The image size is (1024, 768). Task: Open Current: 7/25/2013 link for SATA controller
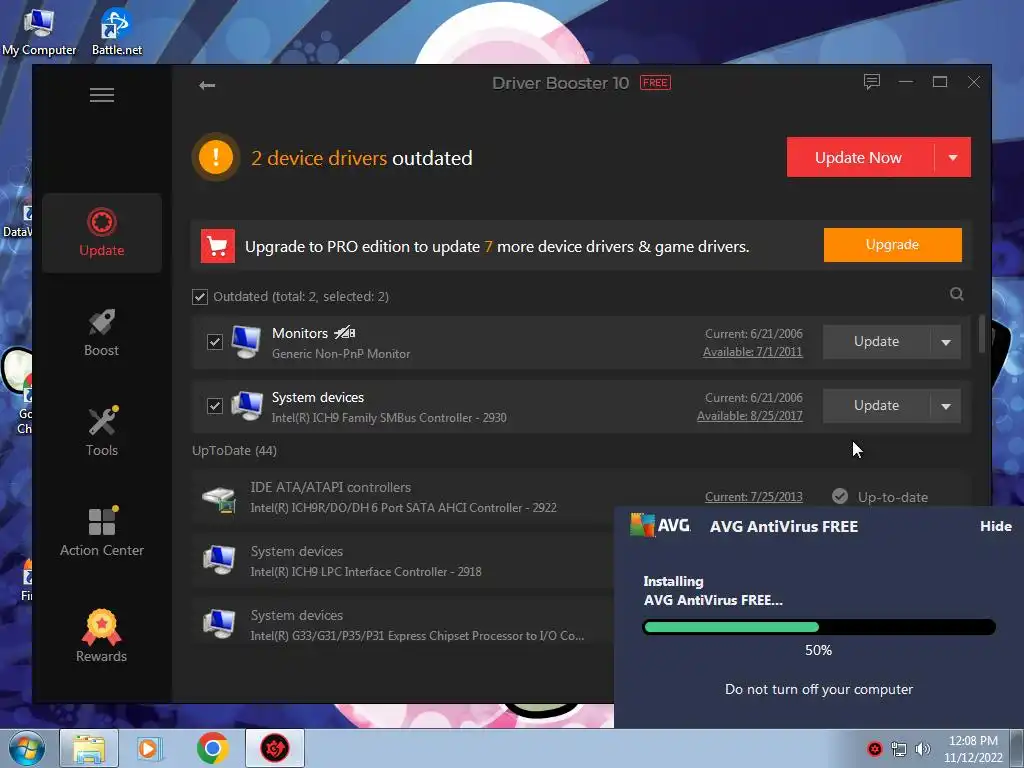754,497
